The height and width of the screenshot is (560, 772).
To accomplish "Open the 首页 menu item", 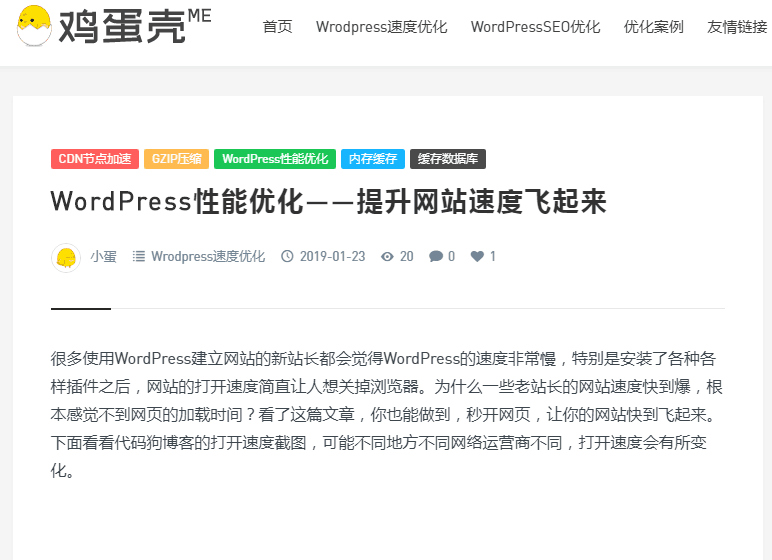I will click(x=278, y=27).
